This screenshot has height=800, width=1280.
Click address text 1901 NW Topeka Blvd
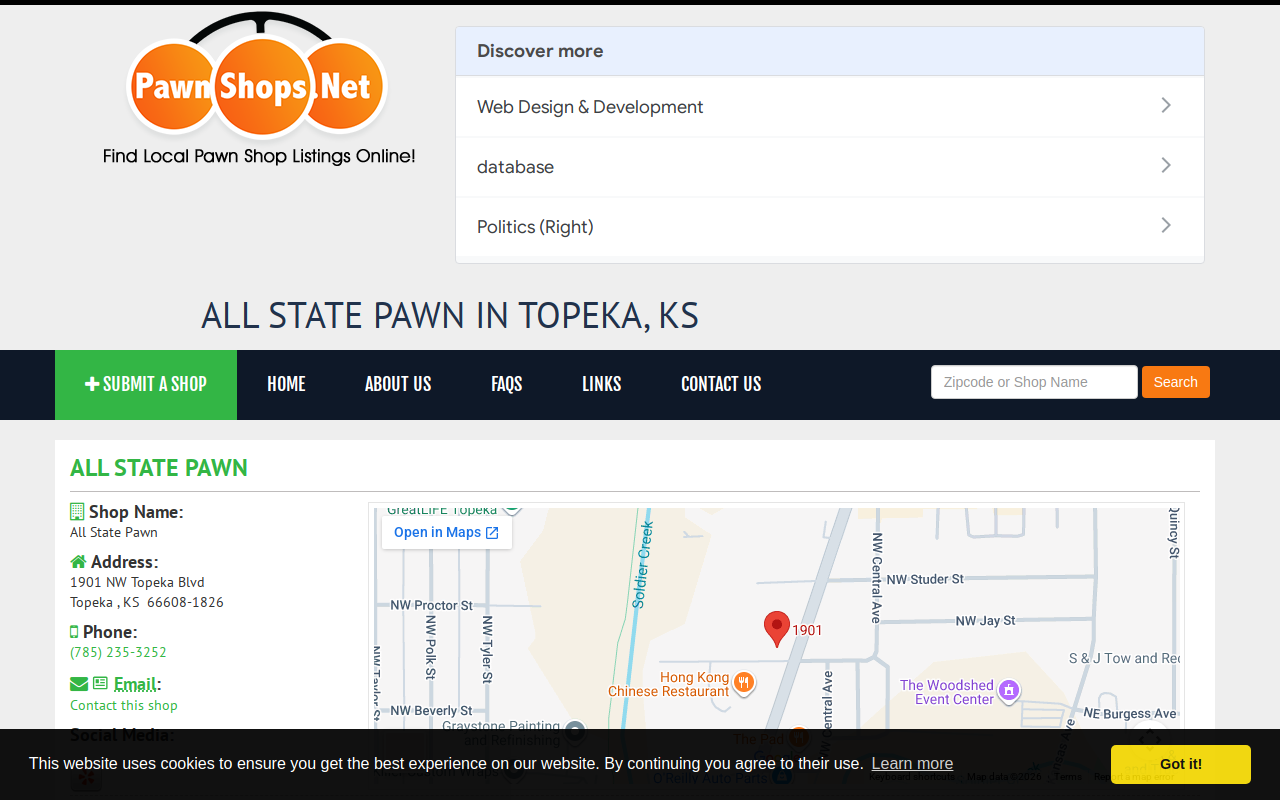(137, 582)
